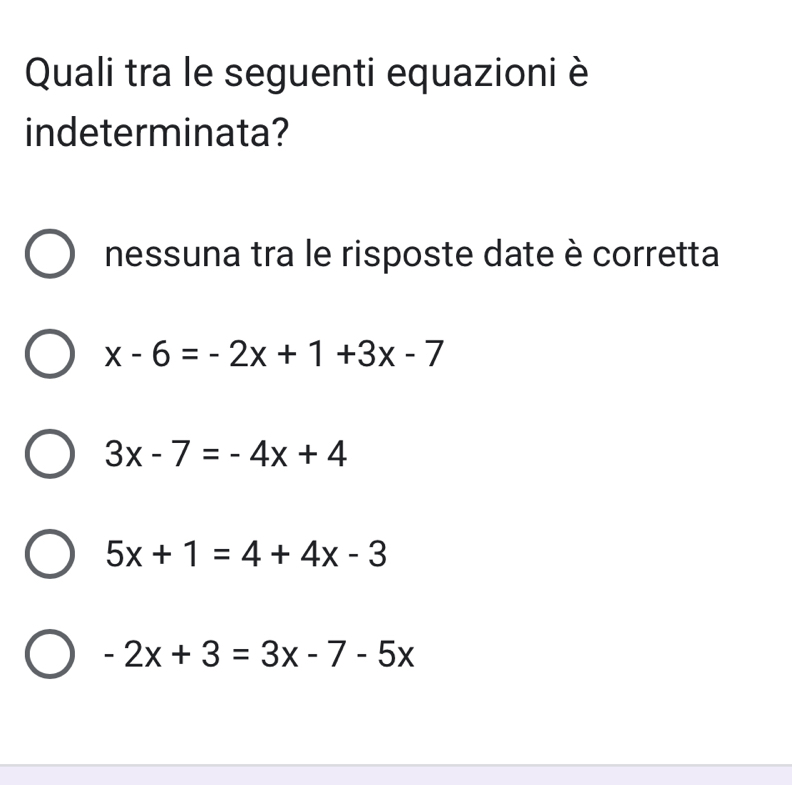This screenshot has width=792, height=785.
Task: Click the word "nessuna" in the first option
Action: coord(166,254)
